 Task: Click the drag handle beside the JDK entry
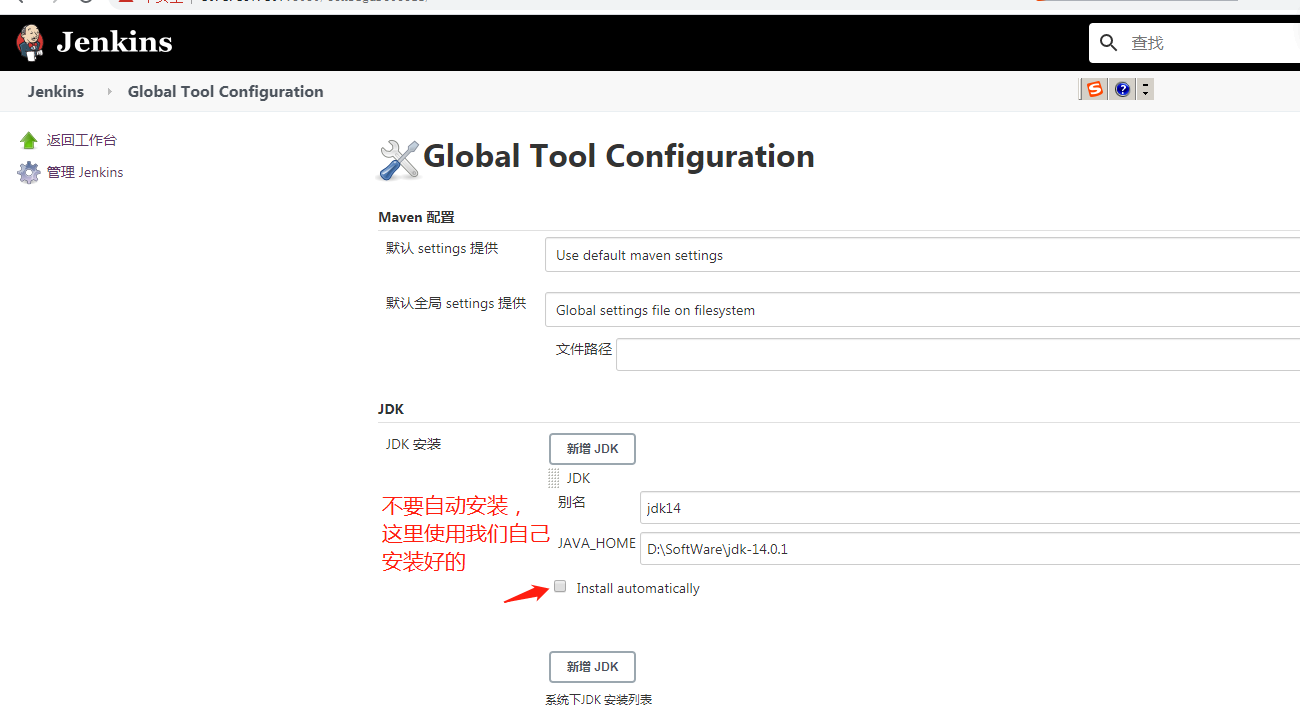[x=554, y=478]
